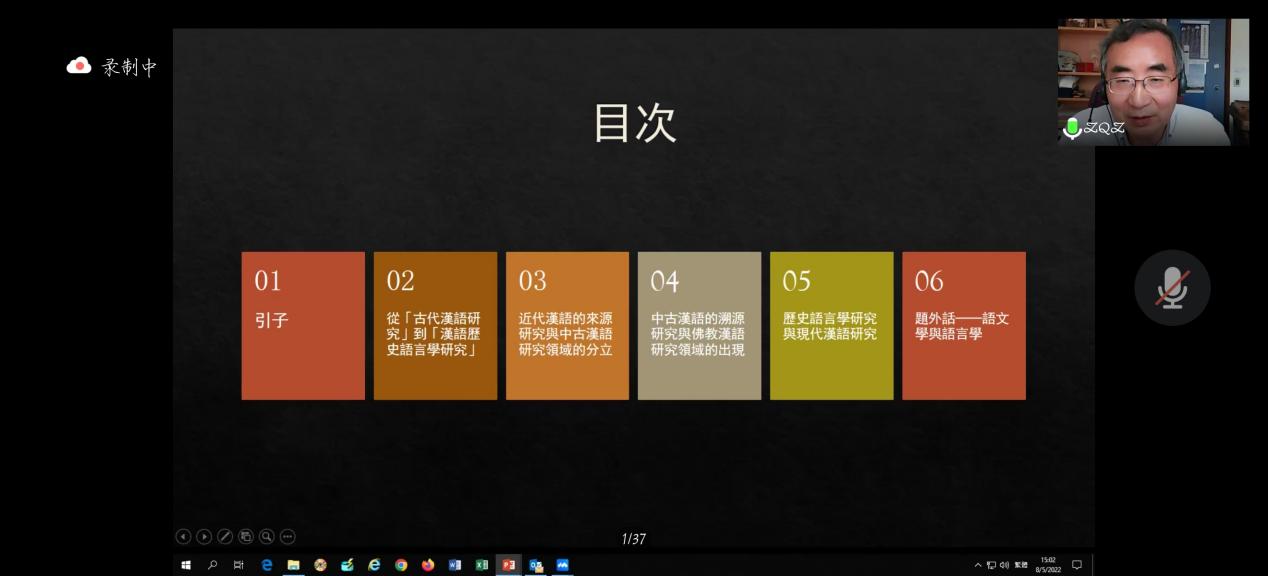Screen dimensions: 1268x576
Task: Show all slides overview icon
Action: point(246,537)
